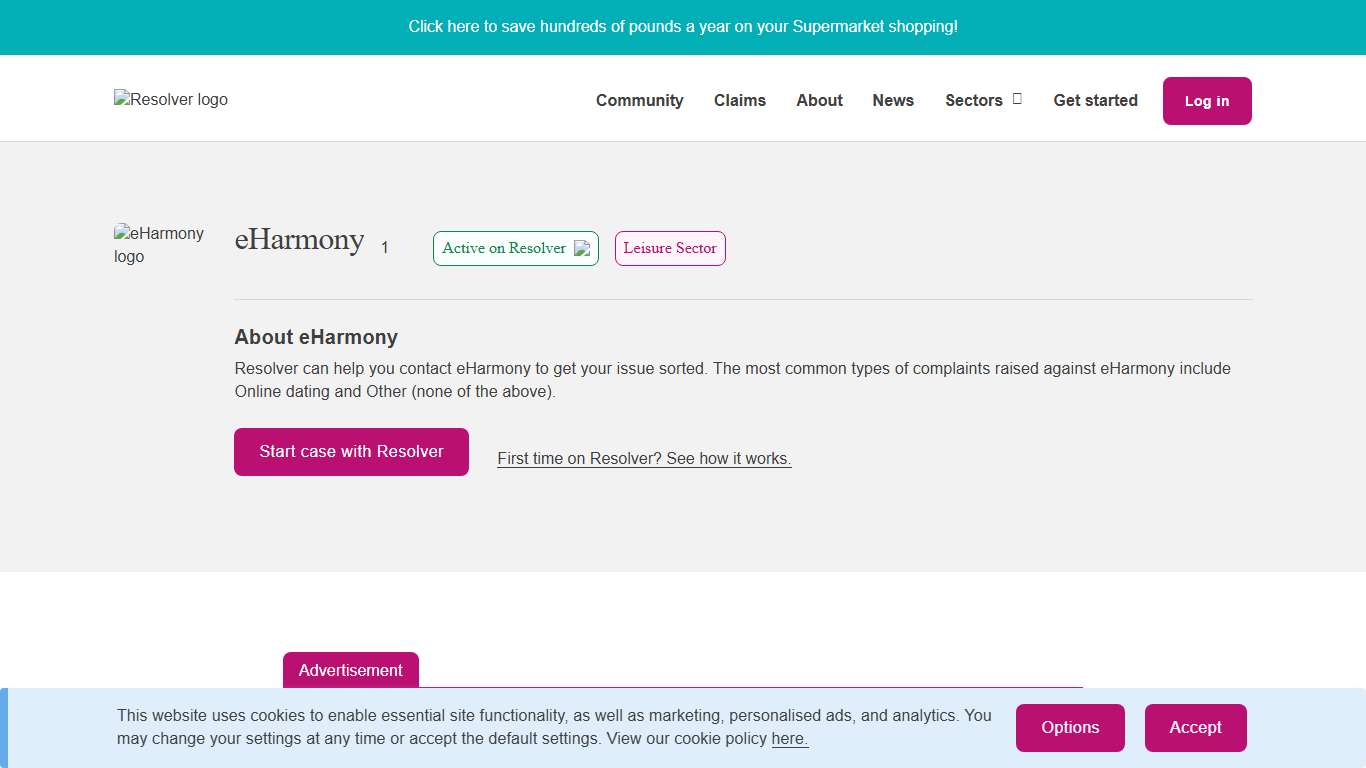Open the cookie policy via here link
Viewport: 1366px width, 768px height.
[789, 738]
